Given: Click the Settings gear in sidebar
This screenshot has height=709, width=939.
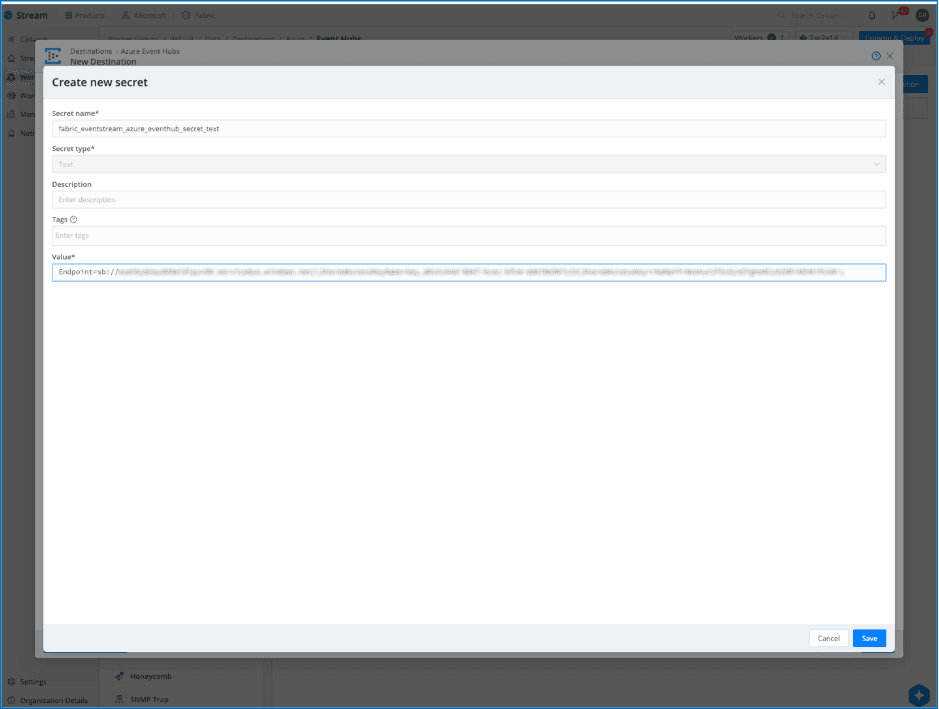Looking at the screenshot, I should pyautogui.click(x=11, y=682).
